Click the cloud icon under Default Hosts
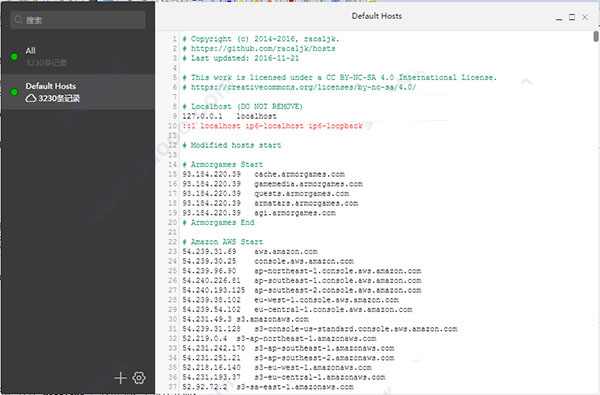The image size is (600, 395). (x=31, y=98)
